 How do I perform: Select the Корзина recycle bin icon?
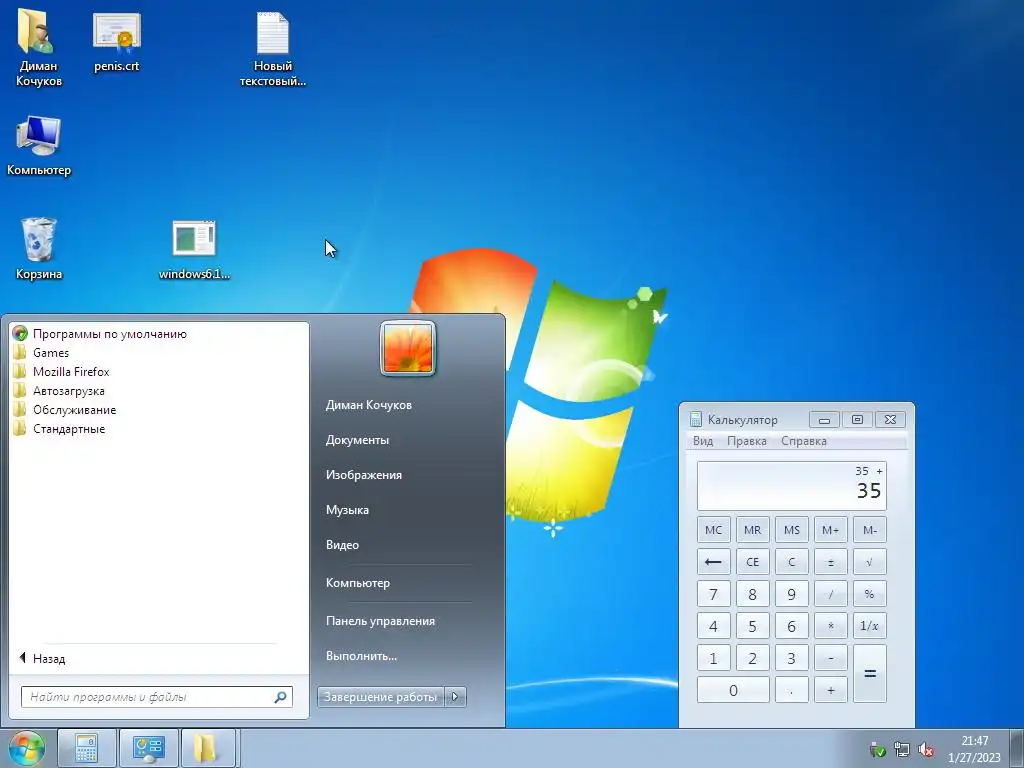pos(39,248)
